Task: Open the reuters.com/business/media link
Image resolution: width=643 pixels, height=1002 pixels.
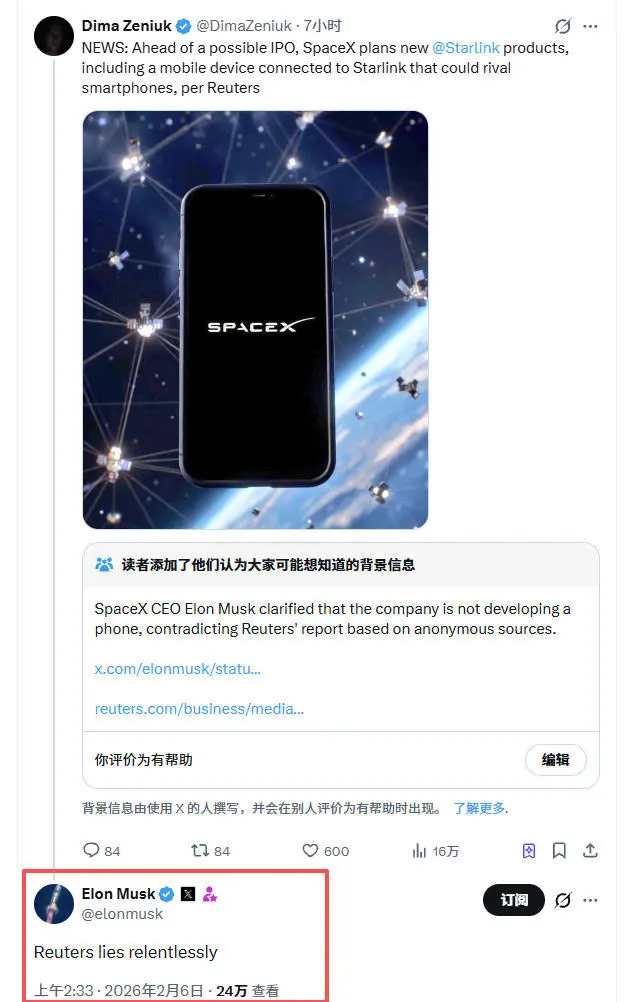Action: (199, 709)
